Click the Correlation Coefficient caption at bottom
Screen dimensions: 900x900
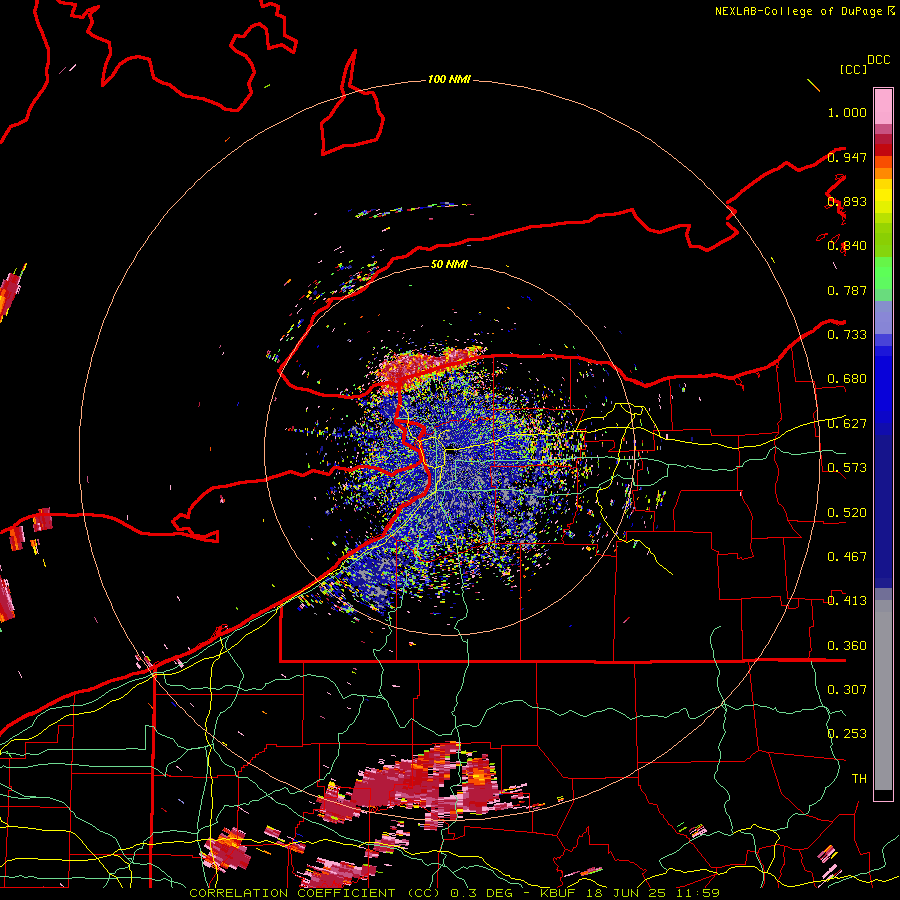[x=454, y=893]
